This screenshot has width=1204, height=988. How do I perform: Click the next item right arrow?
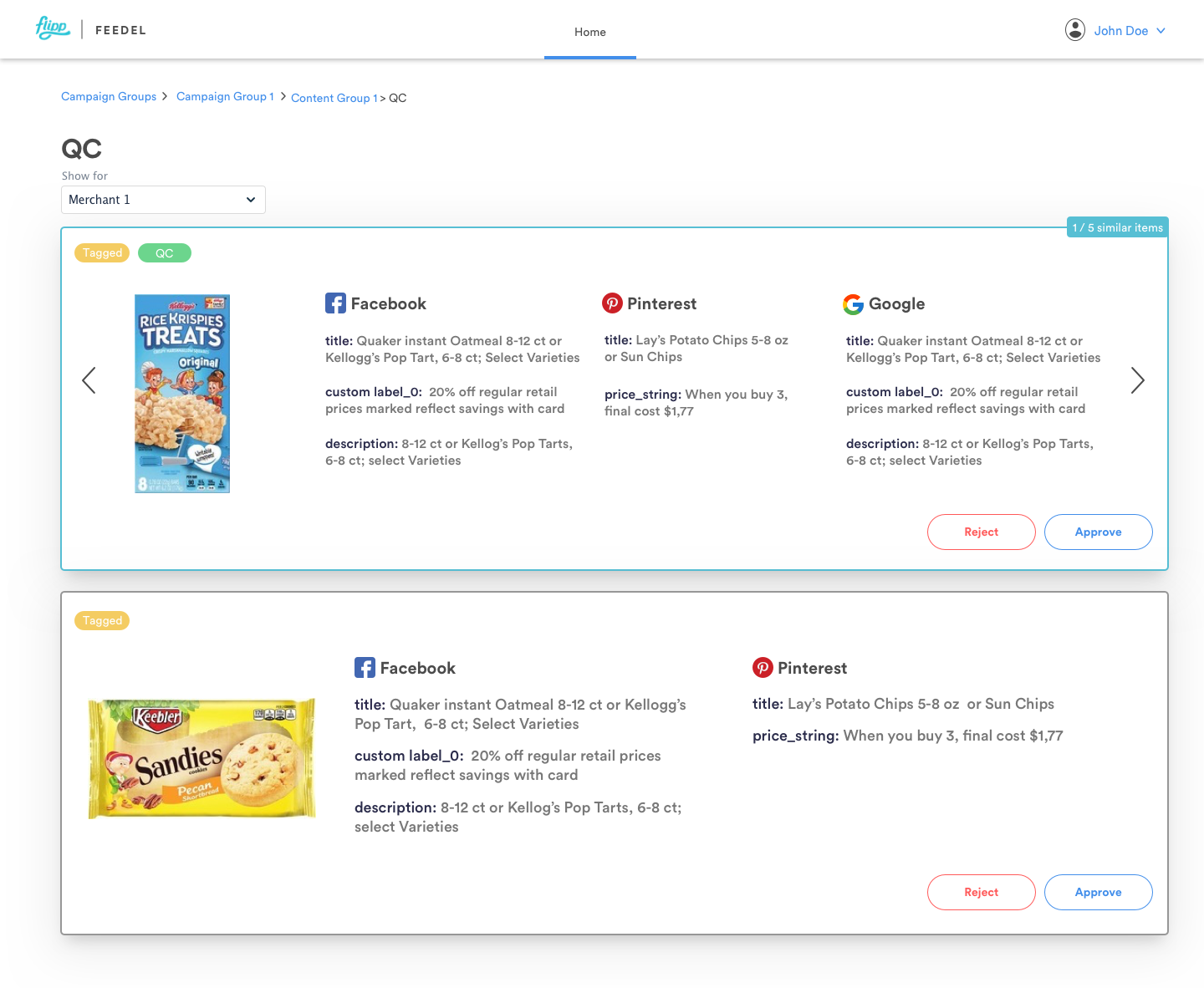(1138, 380)
